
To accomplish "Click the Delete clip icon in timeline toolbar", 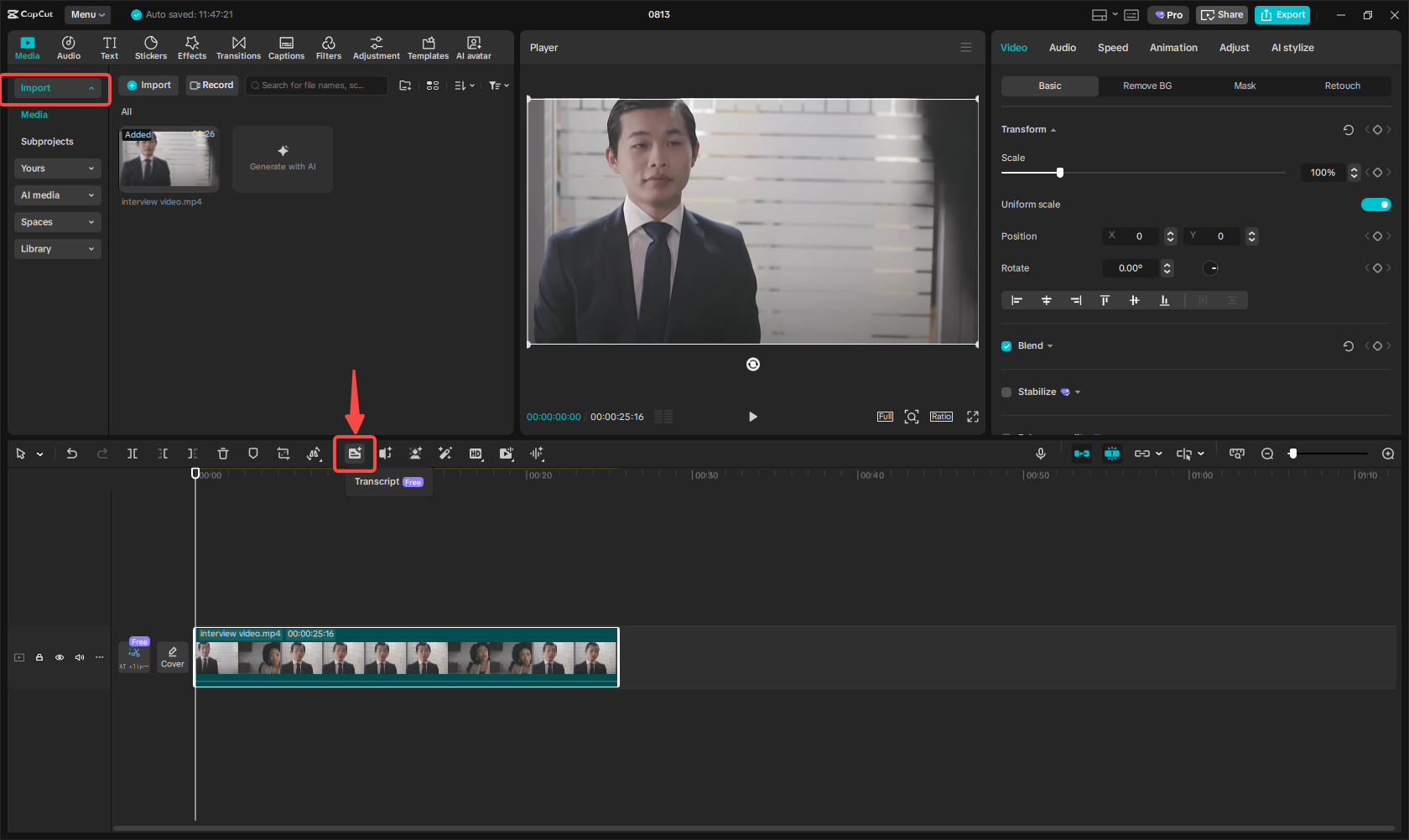I will [x=223, y=454].
